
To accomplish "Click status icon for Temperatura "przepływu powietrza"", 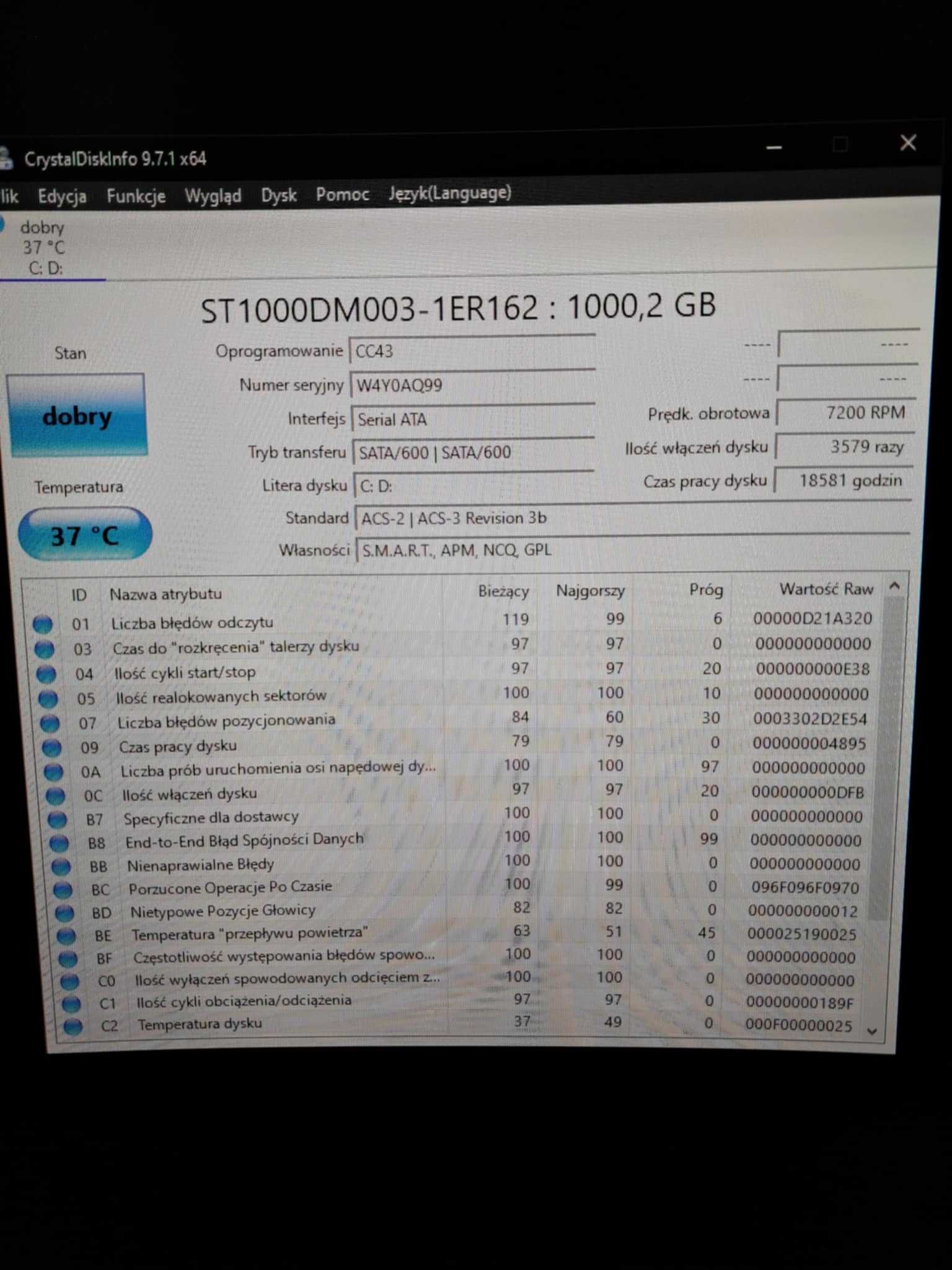I will click(x=67, y=936).
